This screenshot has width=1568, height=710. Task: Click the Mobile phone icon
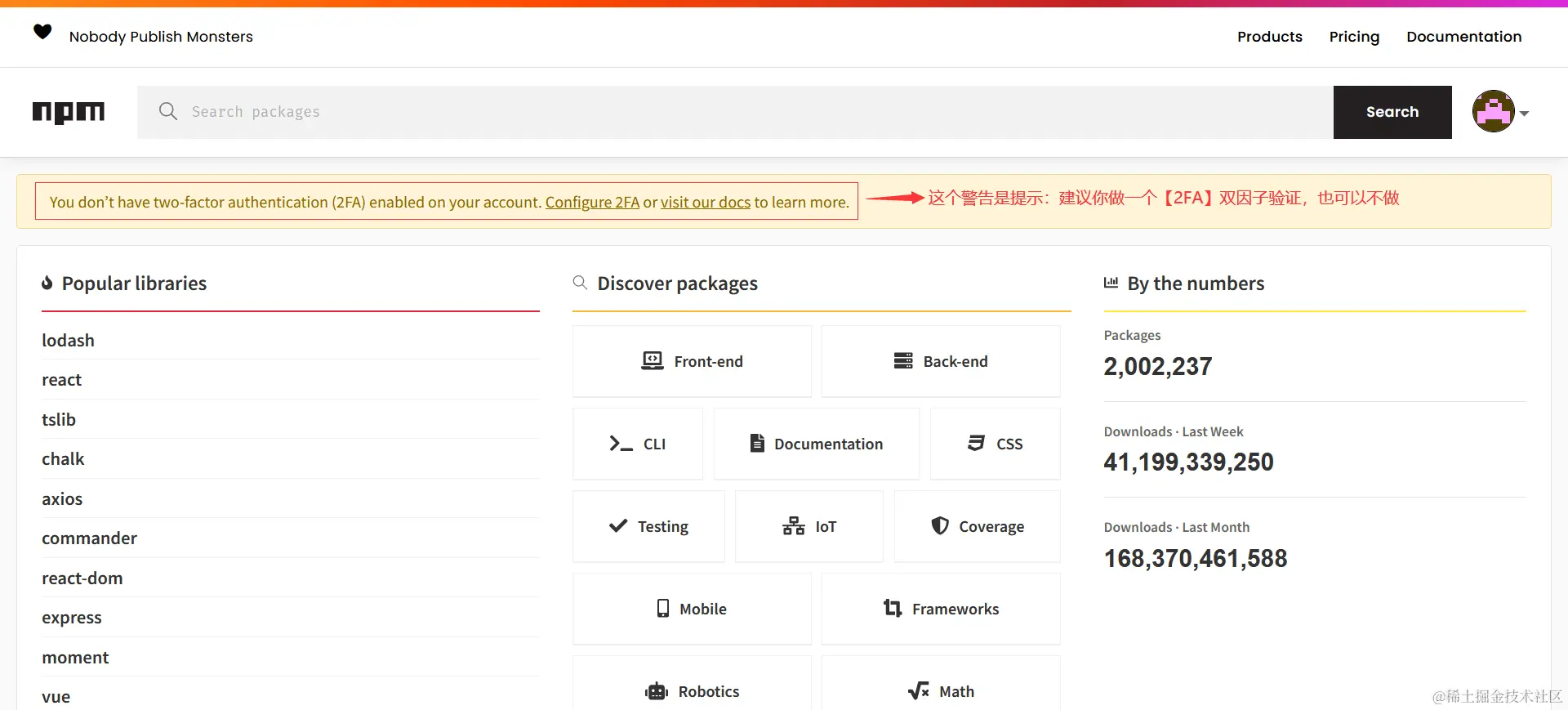pos(663,608)
